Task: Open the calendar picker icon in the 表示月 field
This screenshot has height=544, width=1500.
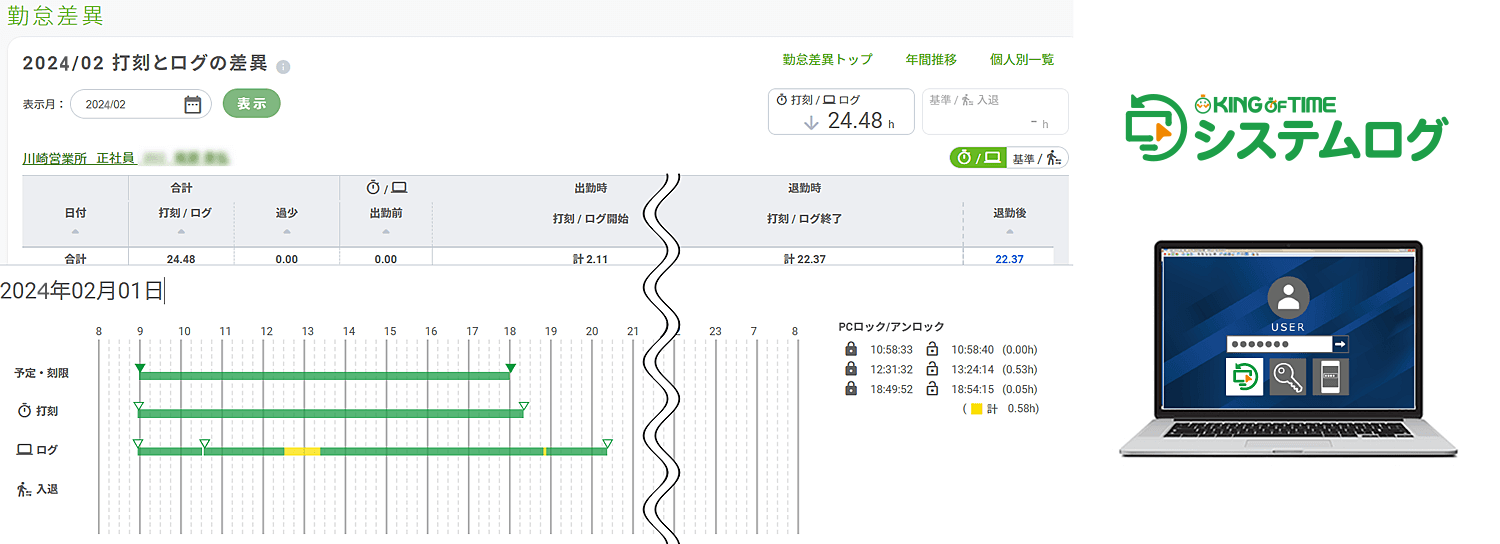Action: (193, 104)
